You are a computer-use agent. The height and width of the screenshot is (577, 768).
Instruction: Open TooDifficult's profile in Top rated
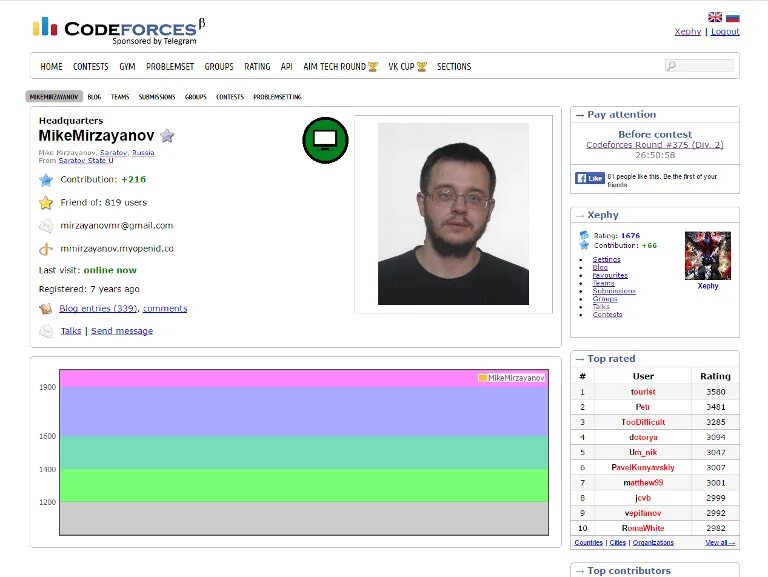click(x=643, y=422)
